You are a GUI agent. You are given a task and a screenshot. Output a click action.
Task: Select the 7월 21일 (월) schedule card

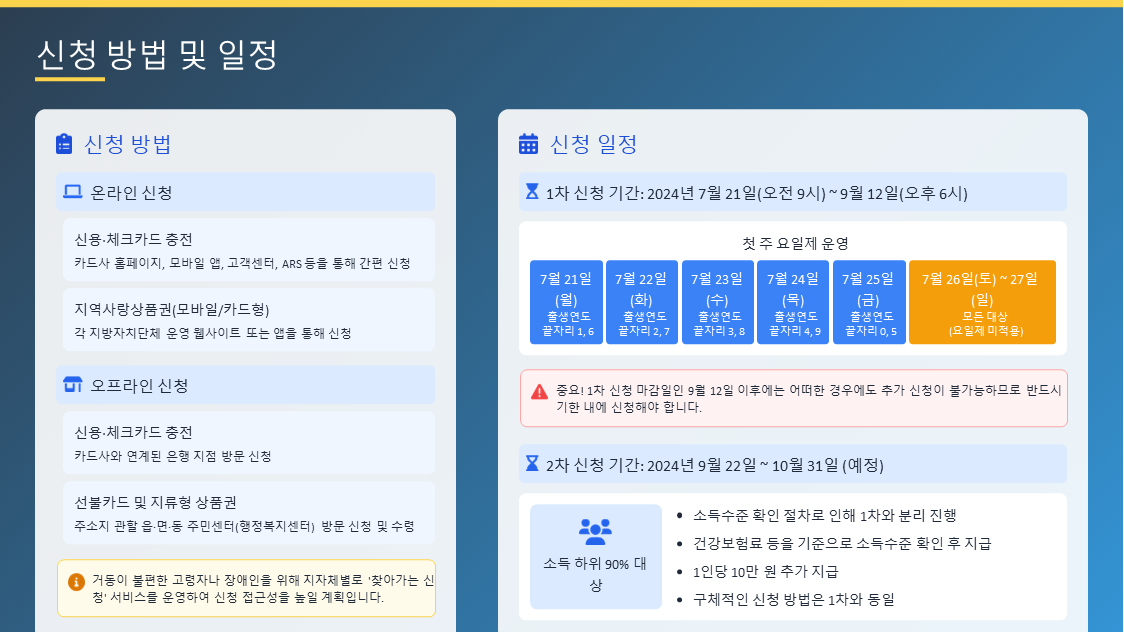coord(566,302)
